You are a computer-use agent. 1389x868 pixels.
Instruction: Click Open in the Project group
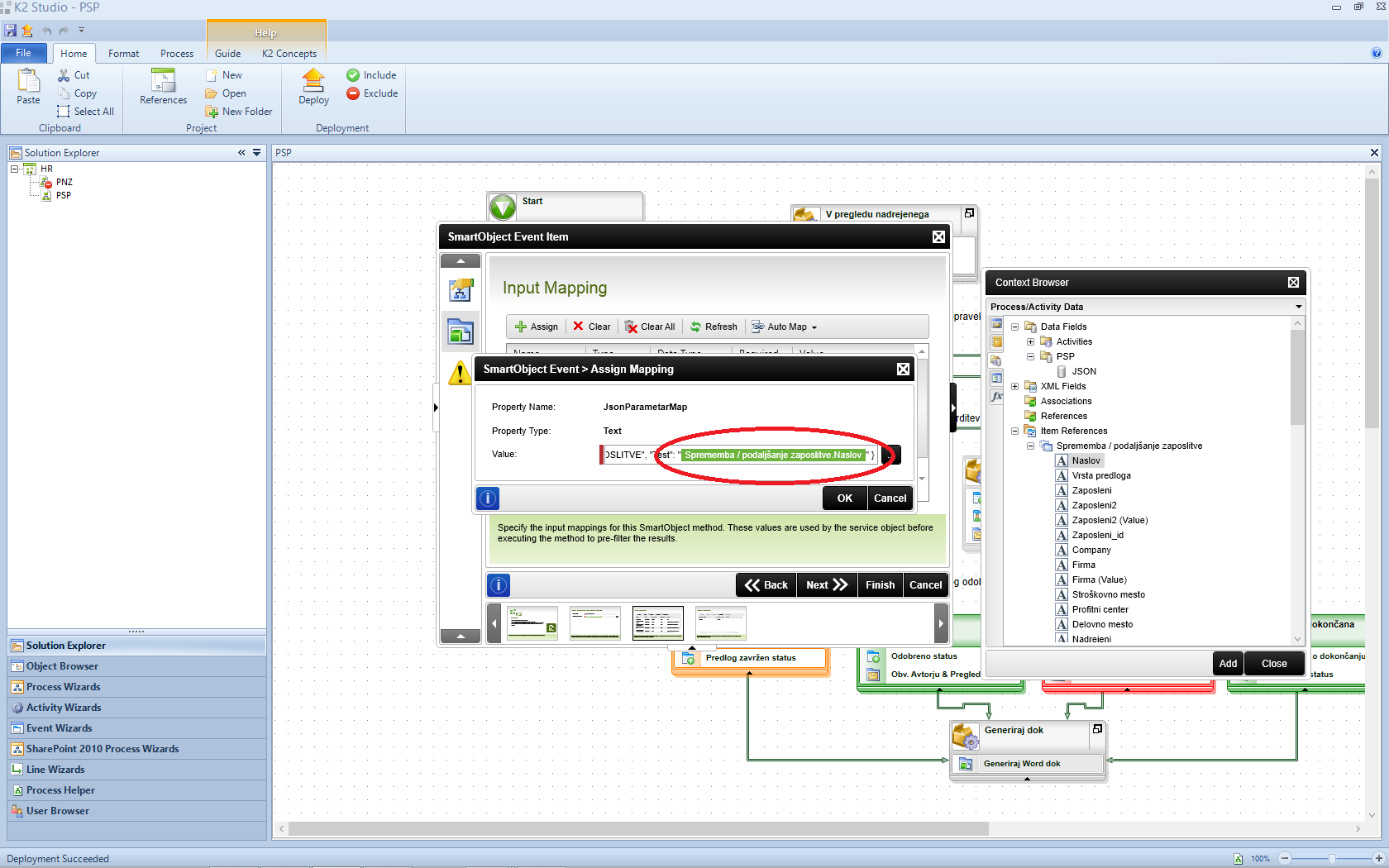(x=226, y=93)
